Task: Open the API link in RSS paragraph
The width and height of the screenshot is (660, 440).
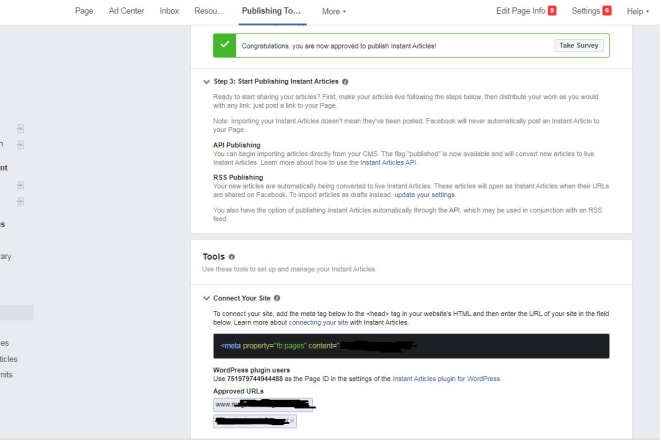Action: point(454,210)
